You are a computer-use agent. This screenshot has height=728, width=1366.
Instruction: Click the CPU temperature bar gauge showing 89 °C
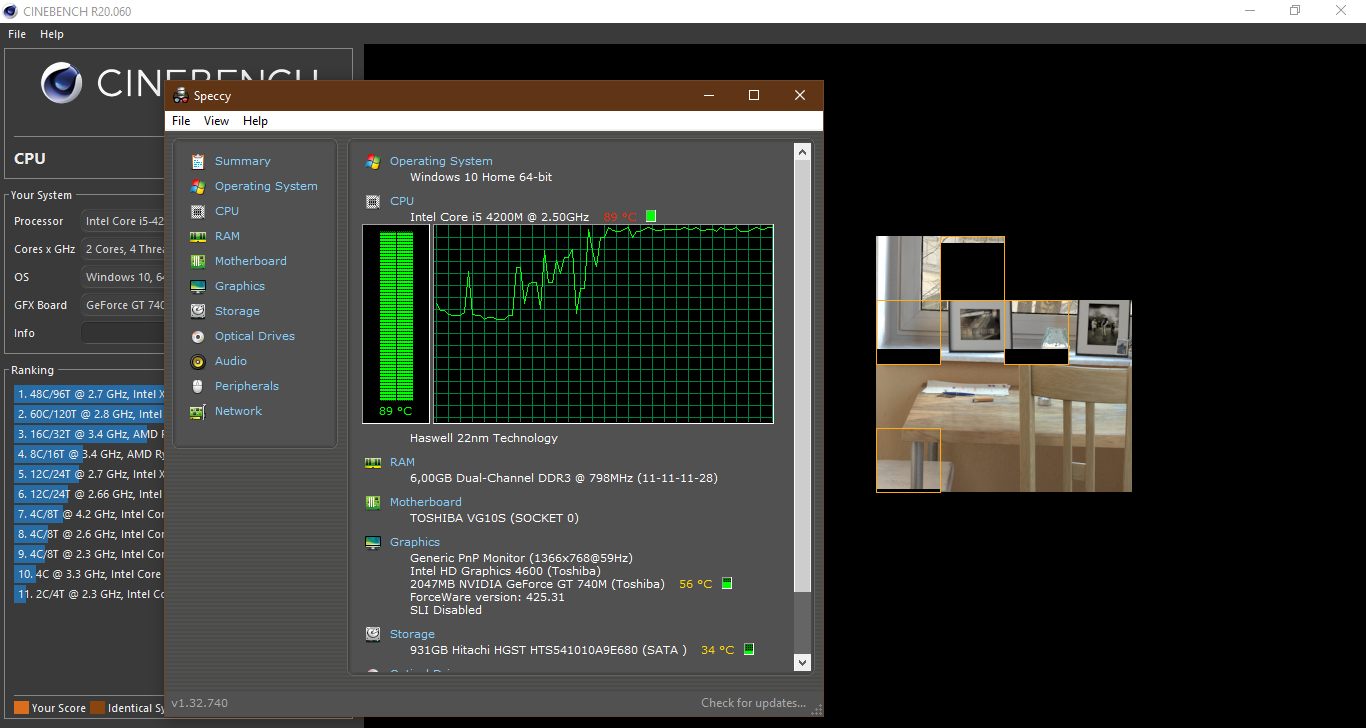click(396, 324)
